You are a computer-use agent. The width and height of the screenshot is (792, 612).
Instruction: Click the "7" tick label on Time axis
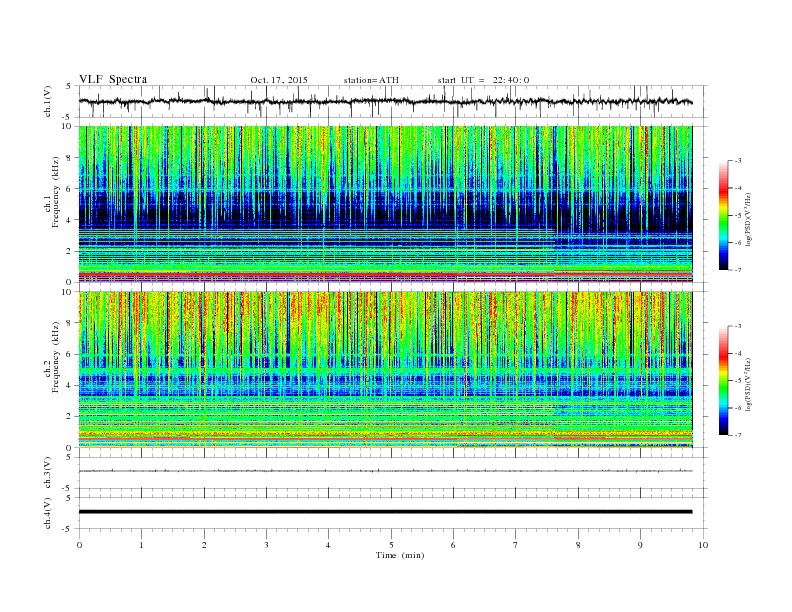[x=516, y=545]
